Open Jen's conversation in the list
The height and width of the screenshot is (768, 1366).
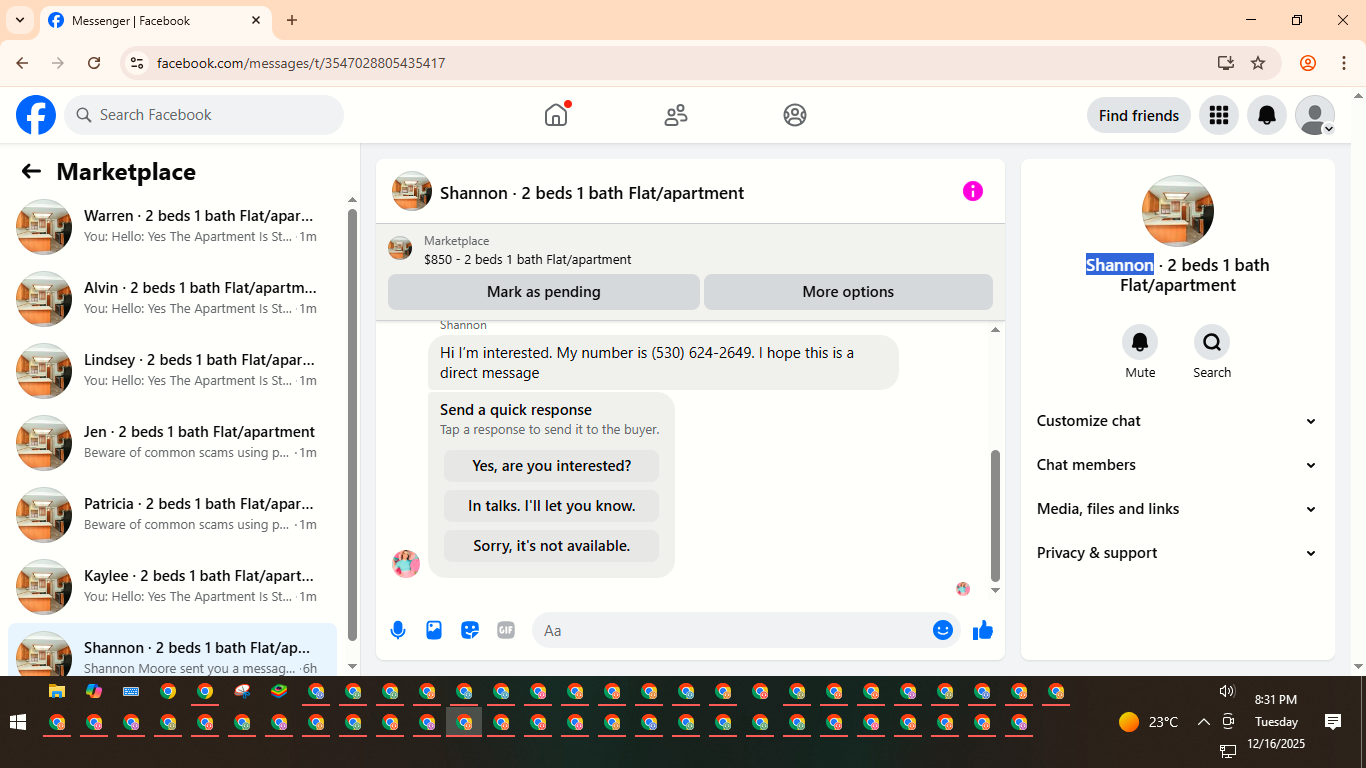tap(172, 443)
